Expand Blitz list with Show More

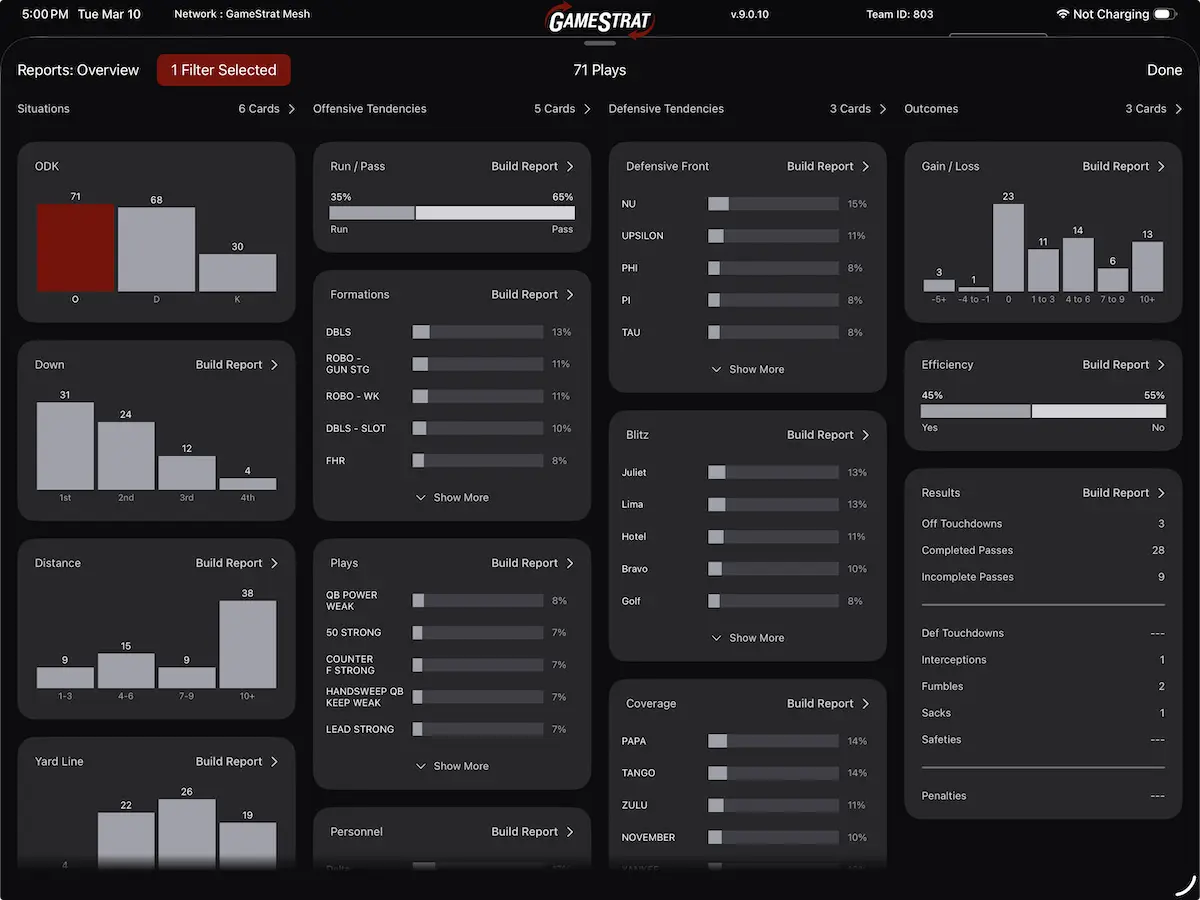pos(747,638)
